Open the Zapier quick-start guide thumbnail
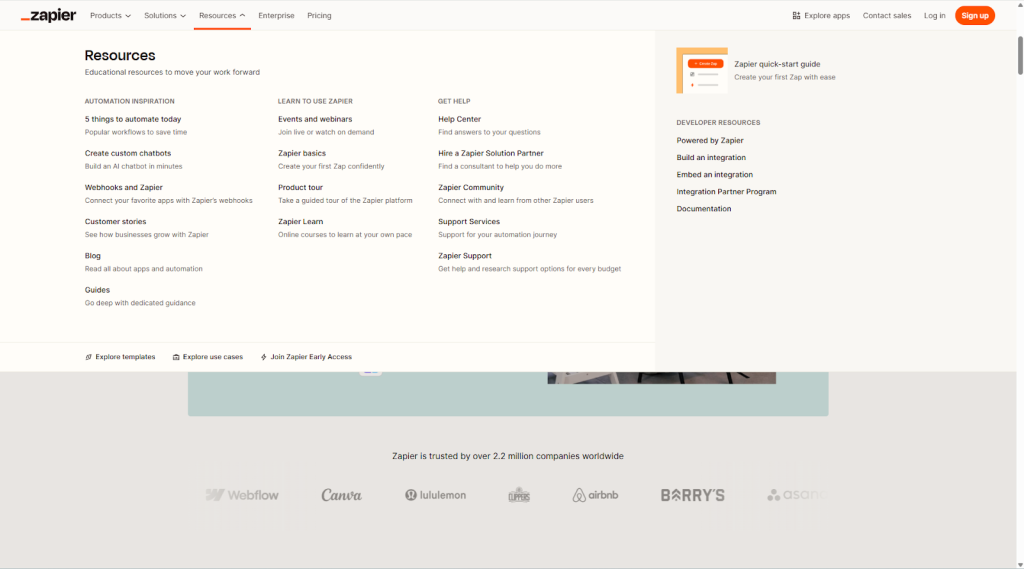The image size is (1024, 569). [x=701, y=70]
